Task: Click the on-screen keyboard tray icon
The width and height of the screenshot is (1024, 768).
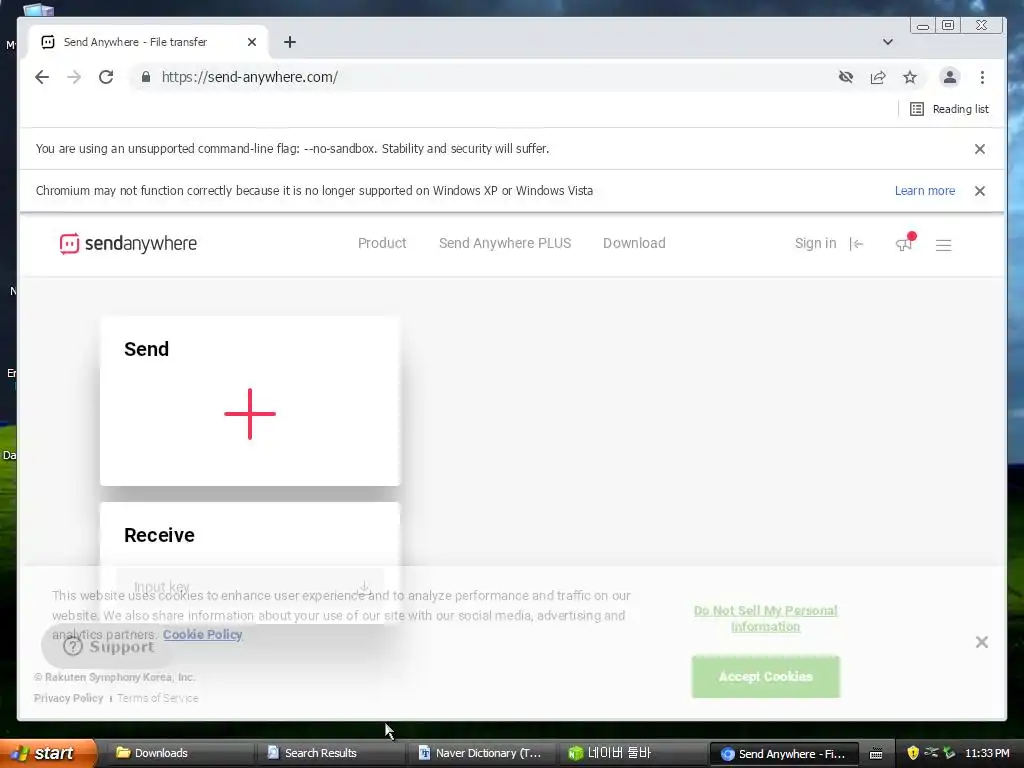Action: point(876,754)
